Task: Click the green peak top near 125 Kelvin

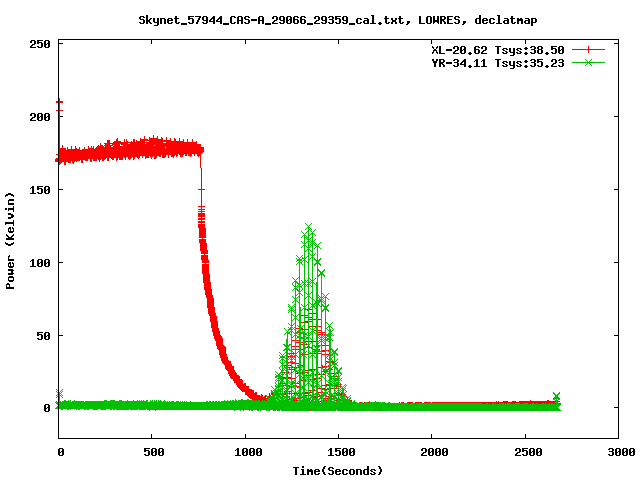Action: point(309,227)
